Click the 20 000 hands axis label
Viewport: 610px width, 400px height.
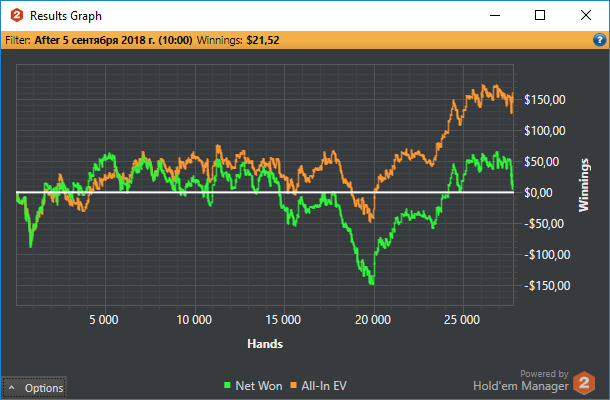click(373, 320)
